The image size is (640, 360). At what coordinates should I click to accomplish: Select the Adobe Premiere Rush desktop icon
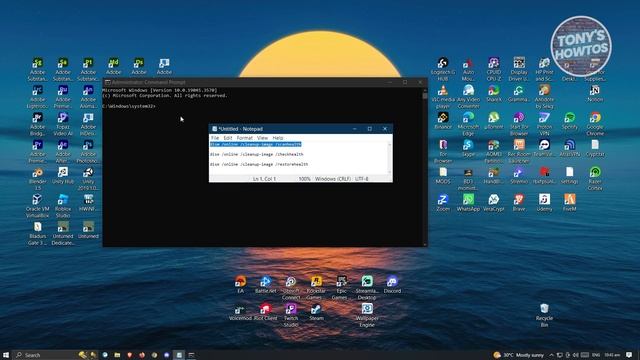[63, 96]
